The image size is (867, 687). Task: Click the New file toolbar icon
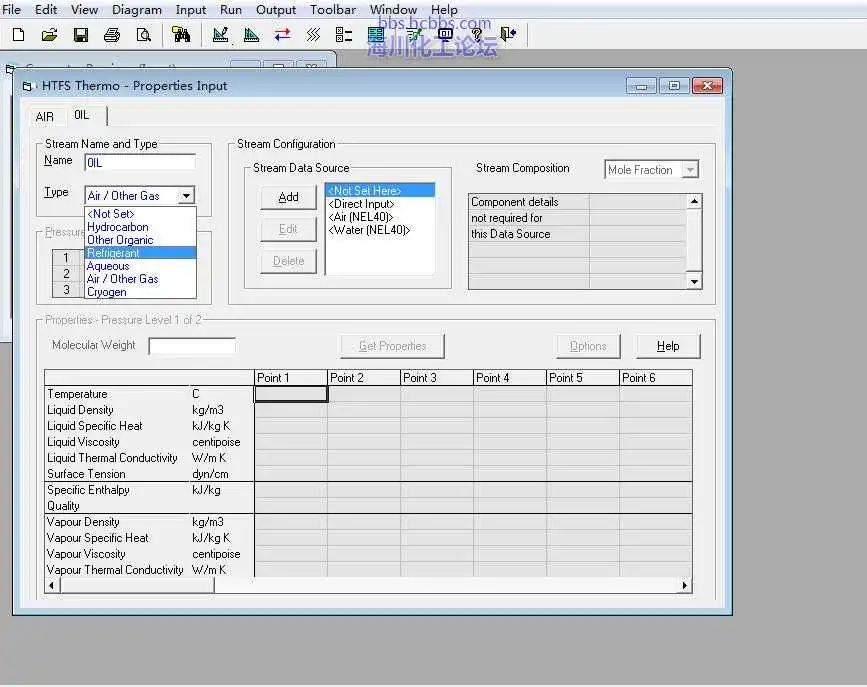point(18,35)
